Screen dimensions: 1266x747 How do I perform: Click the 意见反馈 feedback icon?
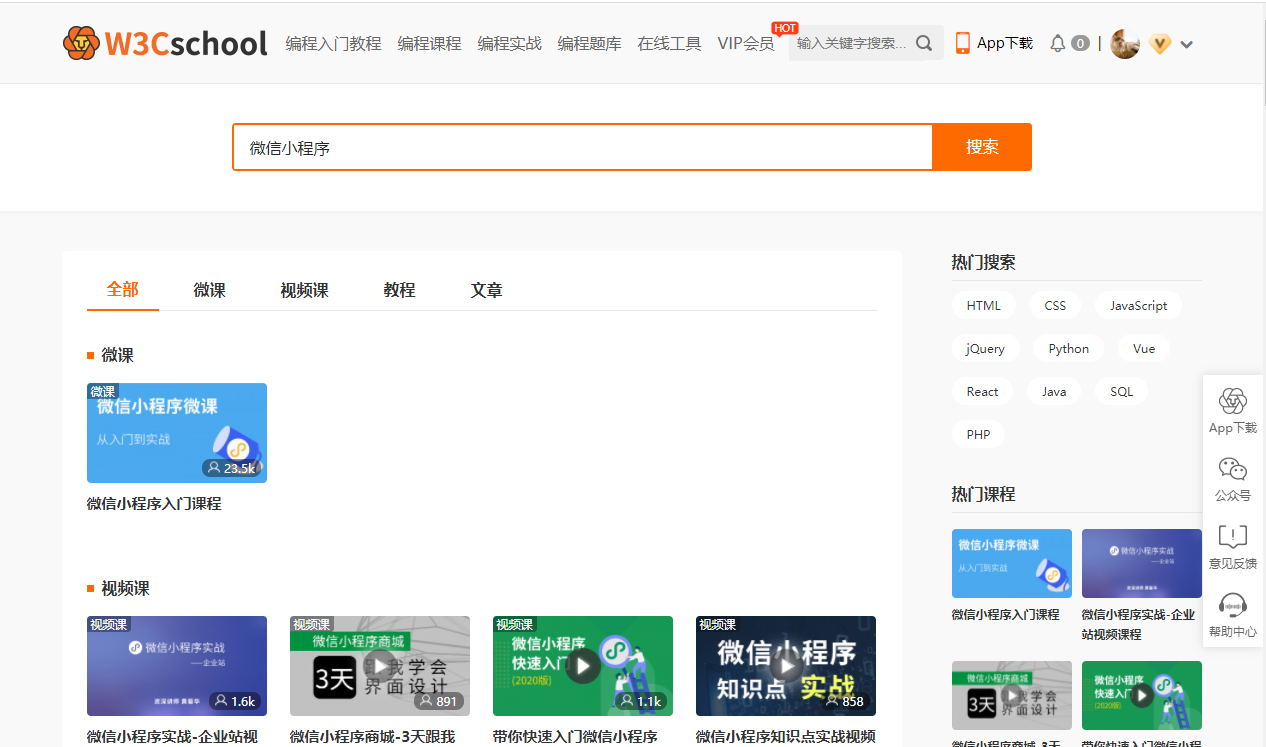pos(1232,537)
